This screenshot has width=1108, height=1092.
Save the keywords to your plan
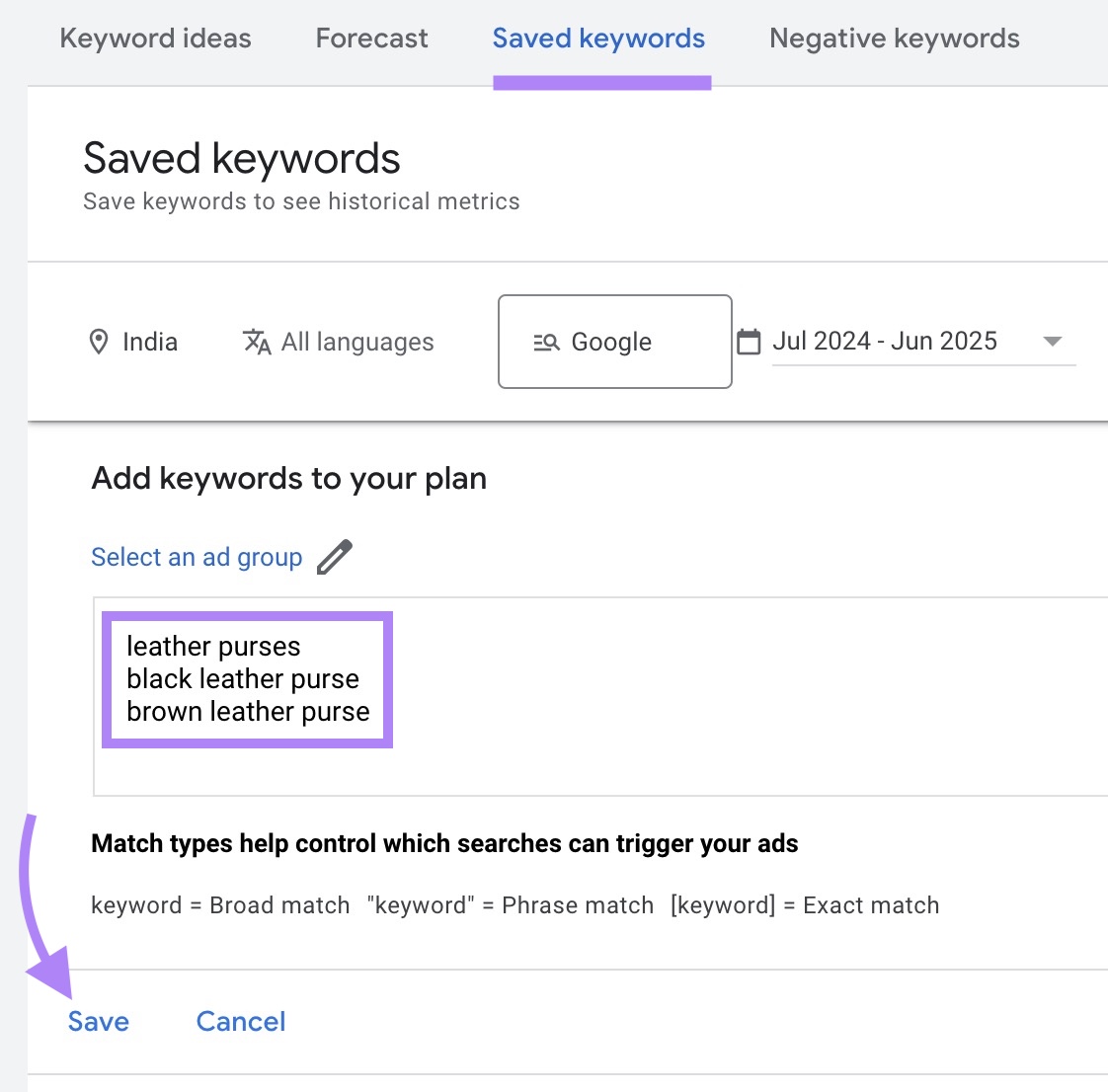pyautogui.click(x=98, y=1021)
